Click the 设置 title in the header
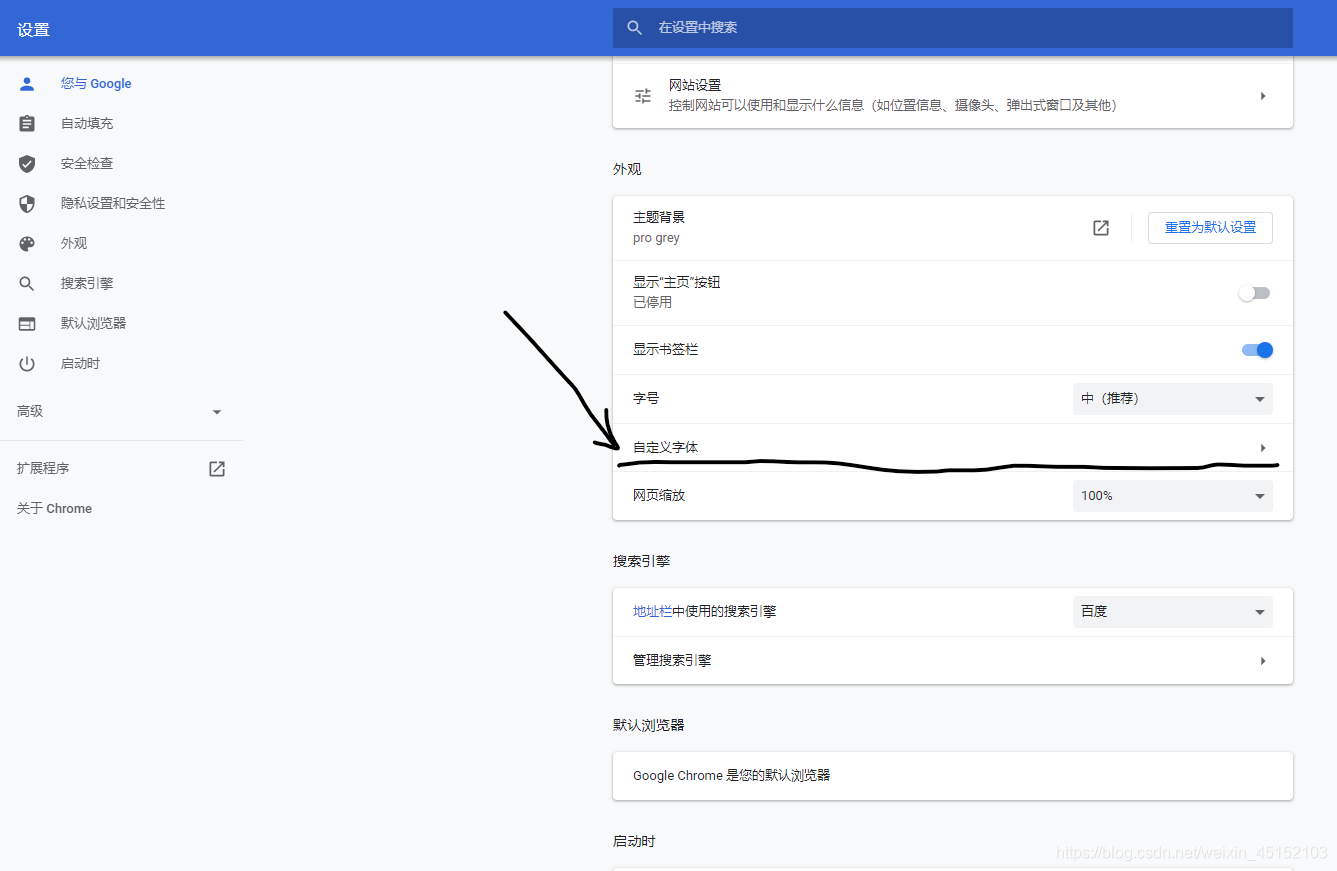This screenshot has width=1337, height=871. pyautogui.click(x=33, y=30)
